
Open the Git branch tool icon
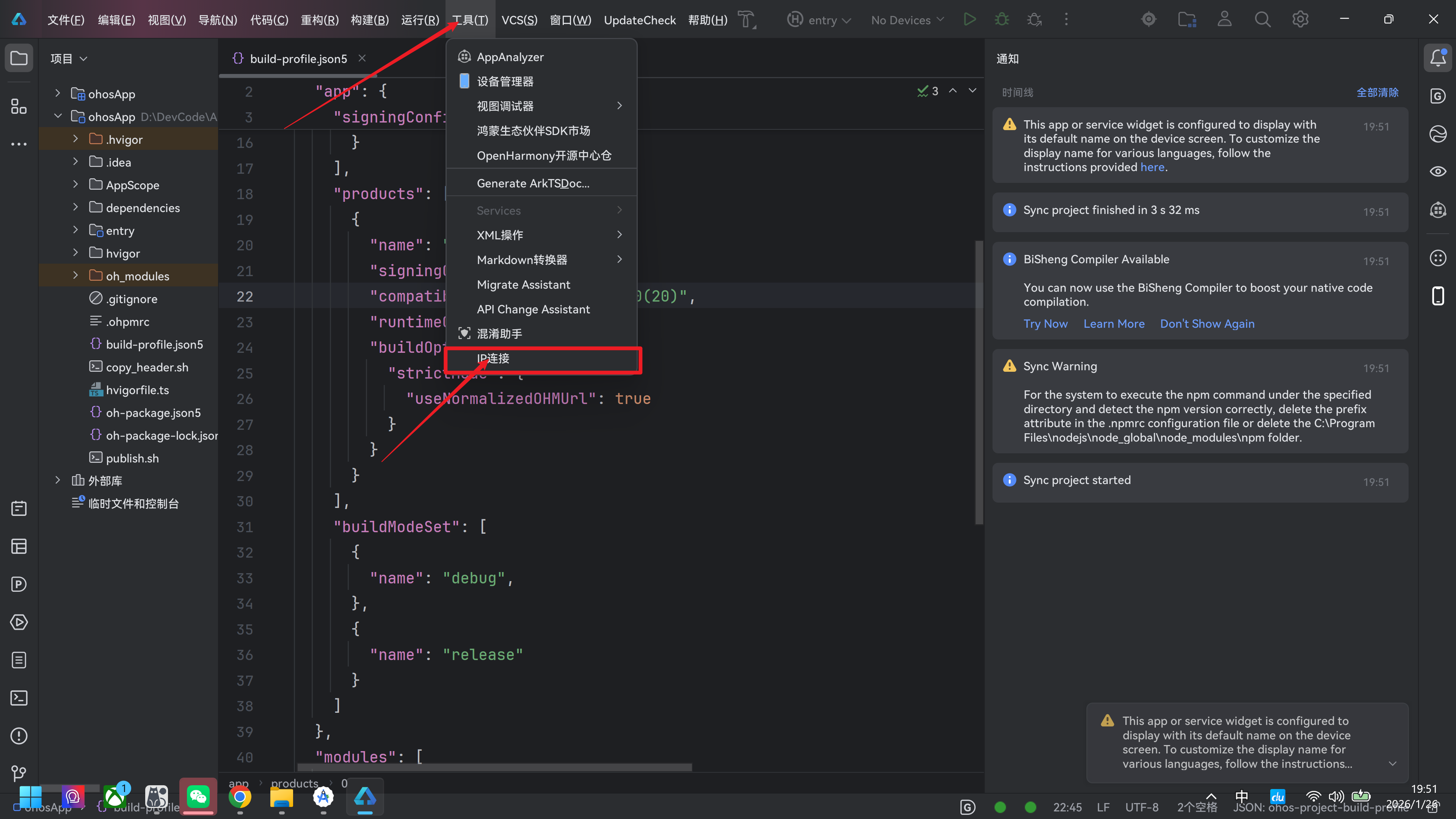click(19, 773)
